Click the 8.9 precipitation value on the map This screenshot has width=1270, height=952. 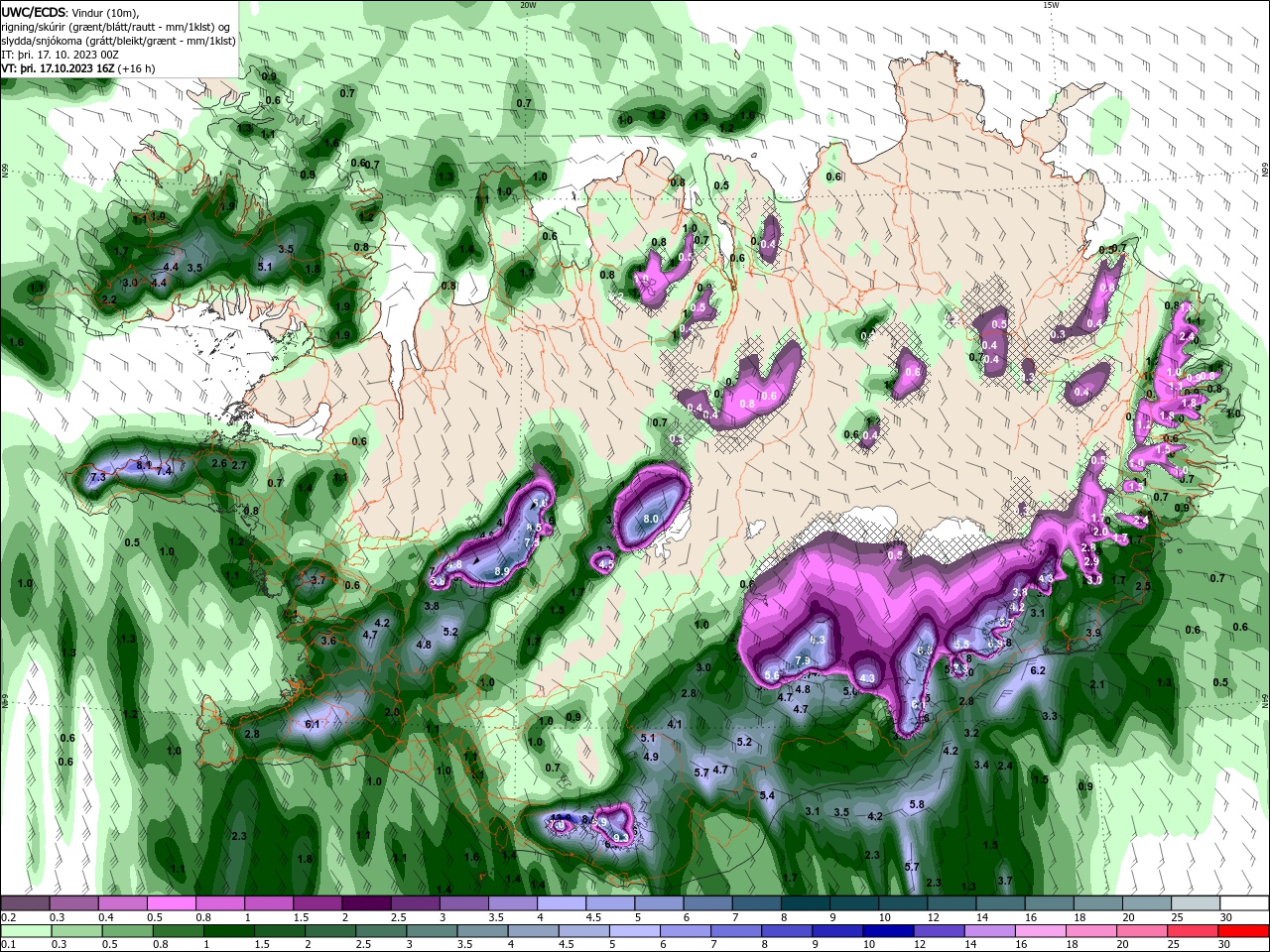501,571
